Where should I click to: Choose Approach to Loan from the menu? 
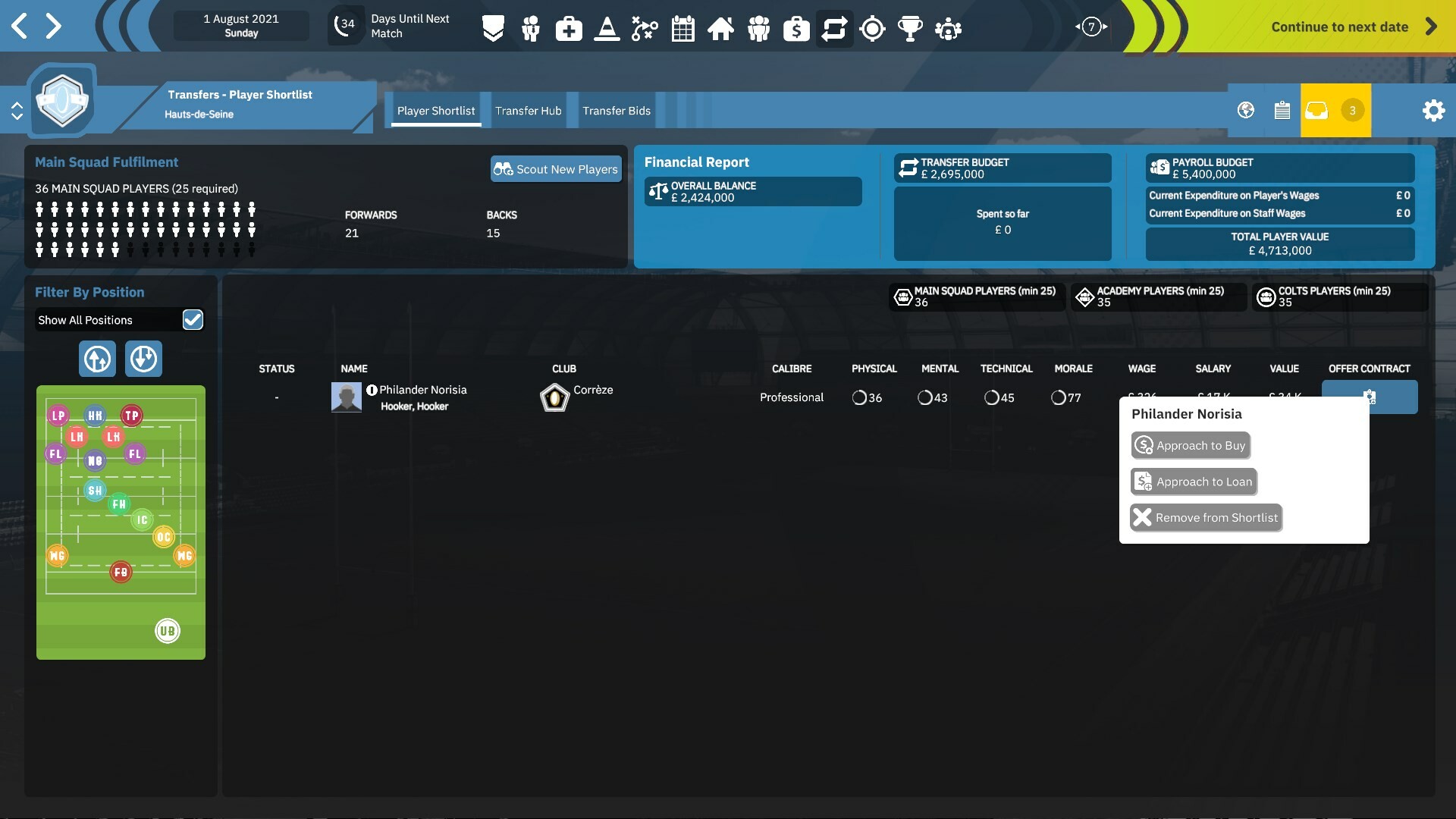pyautogui.click(x=1193, y=482)
